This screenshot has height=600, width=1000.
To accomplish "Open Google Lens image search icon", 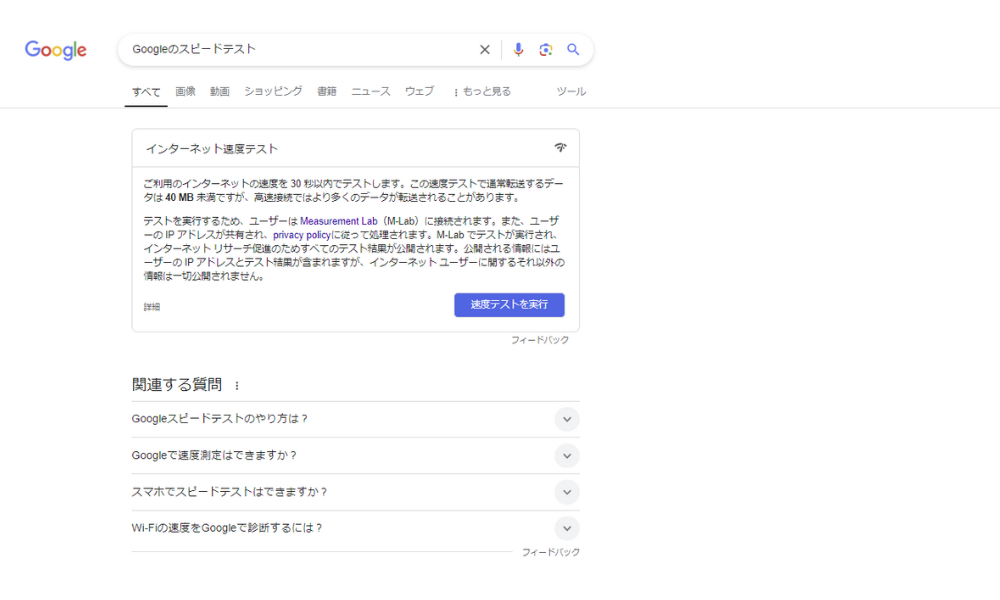I will 545,50.
